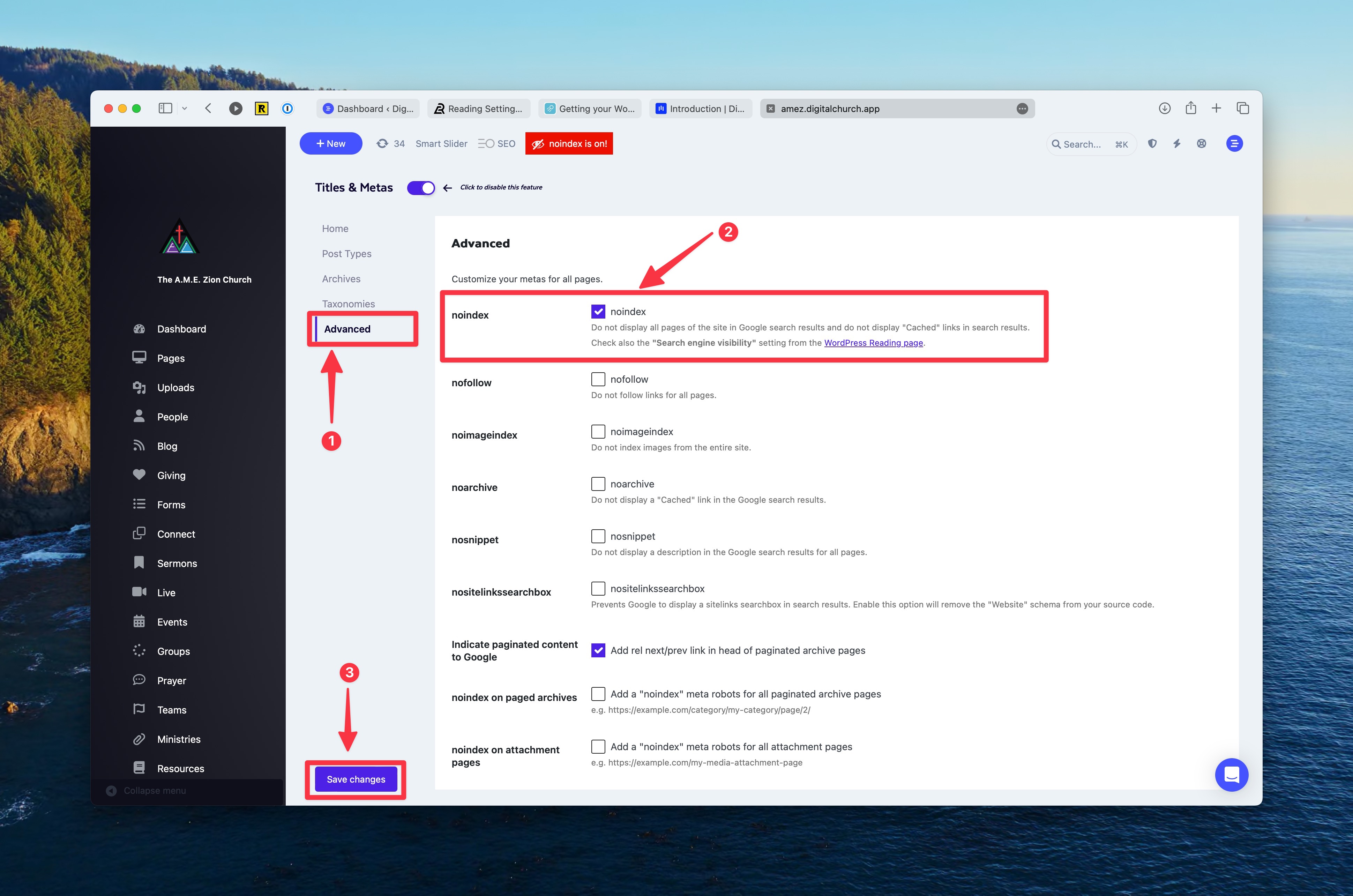
Task: Enable the nofollow checkbox
Action: pyautogui.click(x=598, y=379)
